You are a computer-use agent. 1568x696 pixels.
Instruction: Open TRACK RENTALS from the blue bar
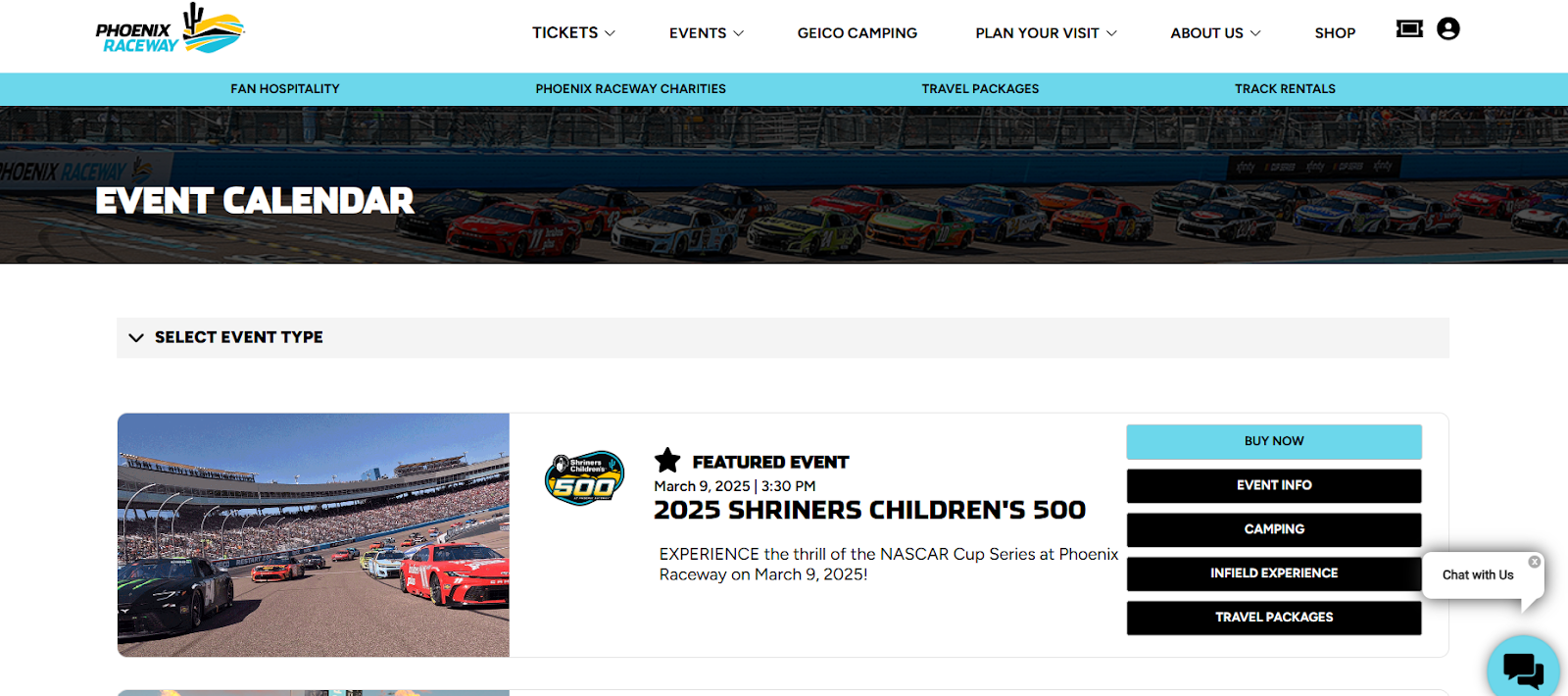point(1285,88)
